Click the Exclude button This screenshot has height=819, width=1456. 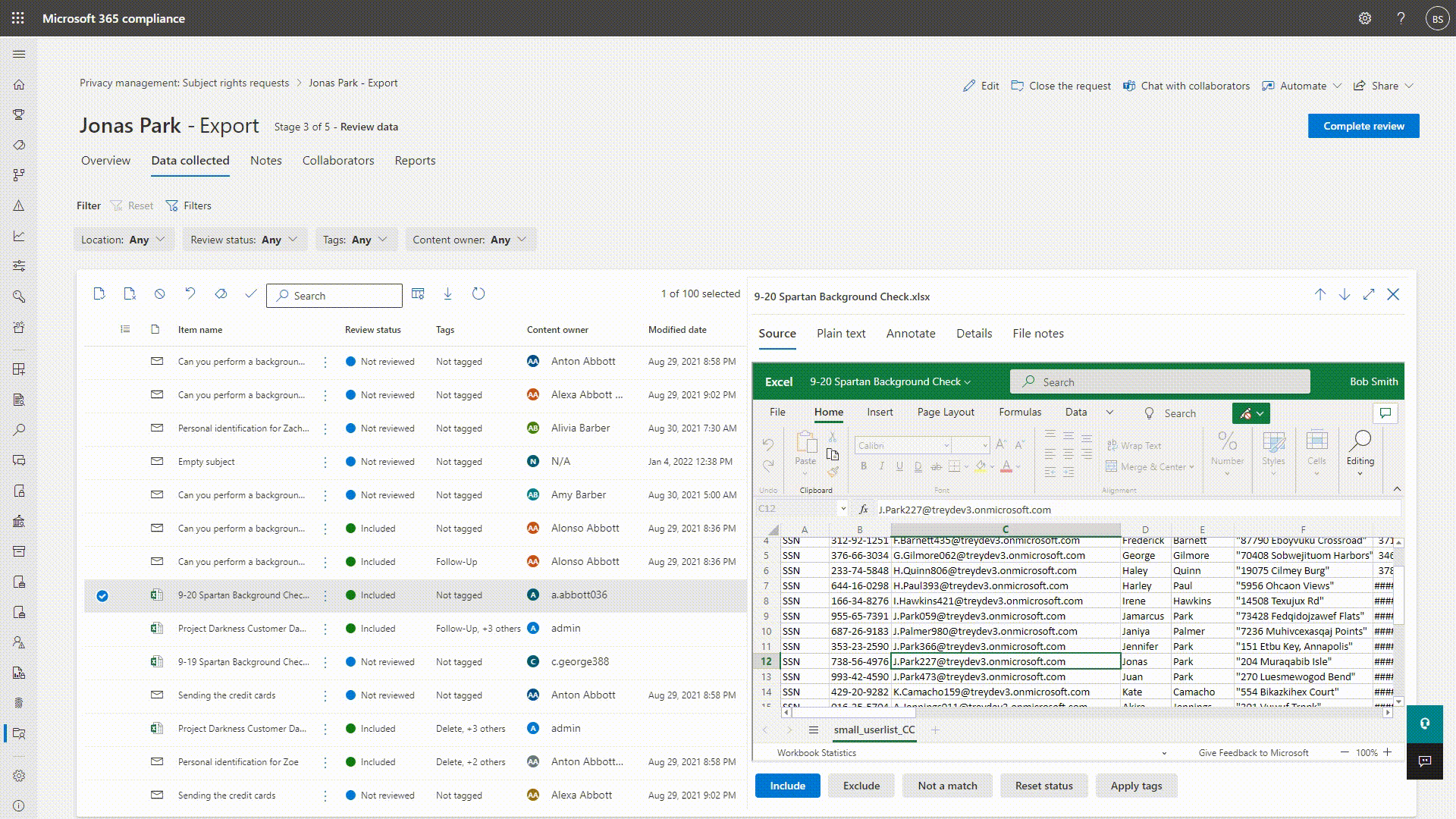(861, 786)
